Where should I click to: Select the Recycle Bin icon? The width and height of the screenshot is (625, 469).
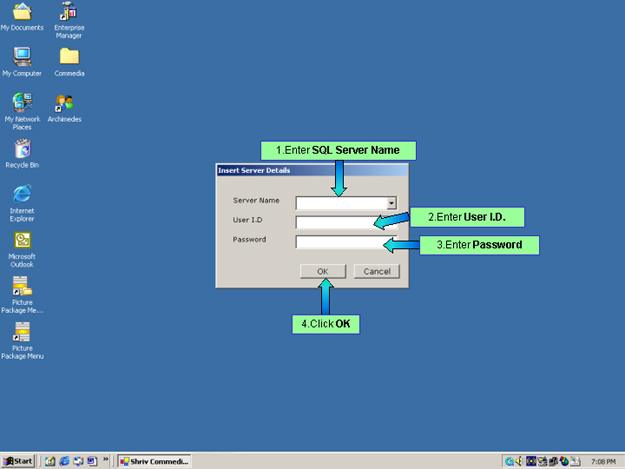[x=22, y=149]
